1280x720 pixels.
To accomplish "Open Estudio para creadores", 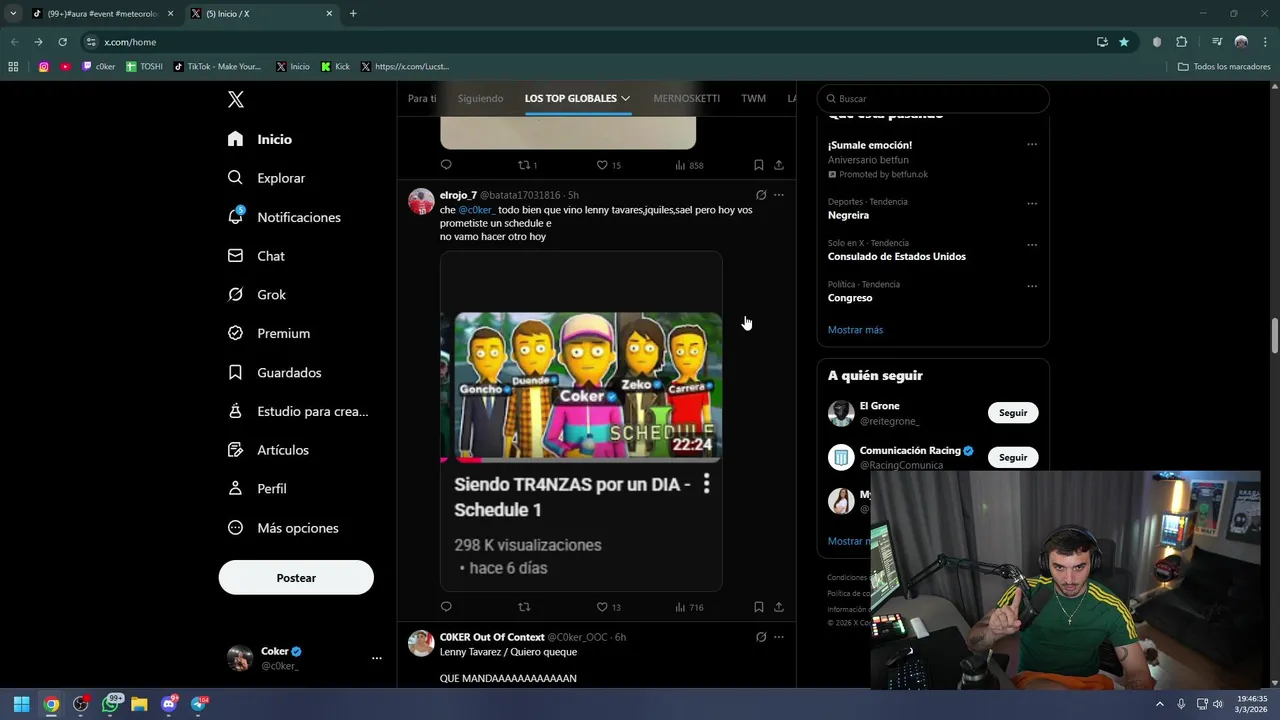I will [298, 411].
